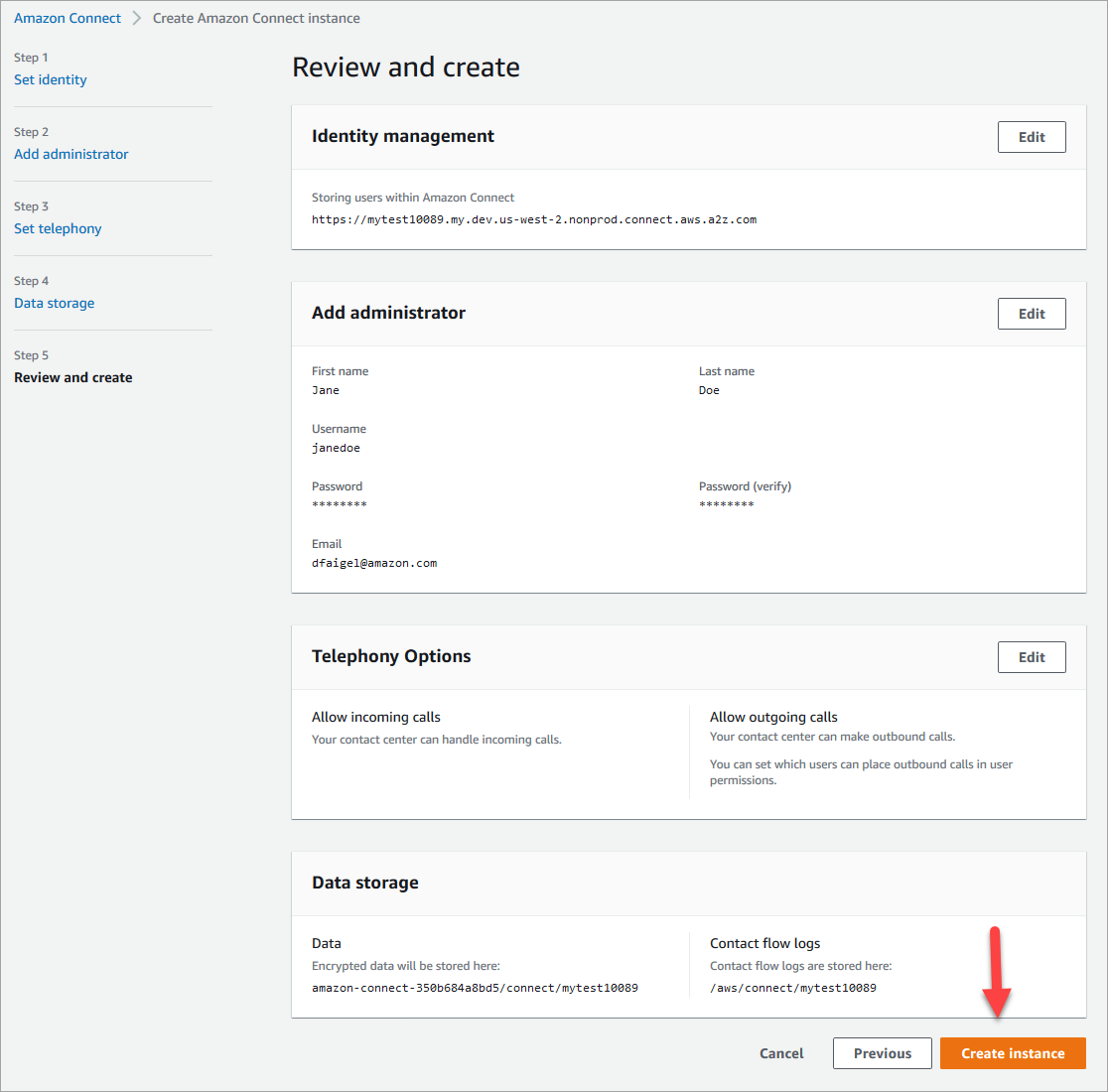Select Step 4 Data storage
Screen dimensions: 1108x1092
[54, 303]
